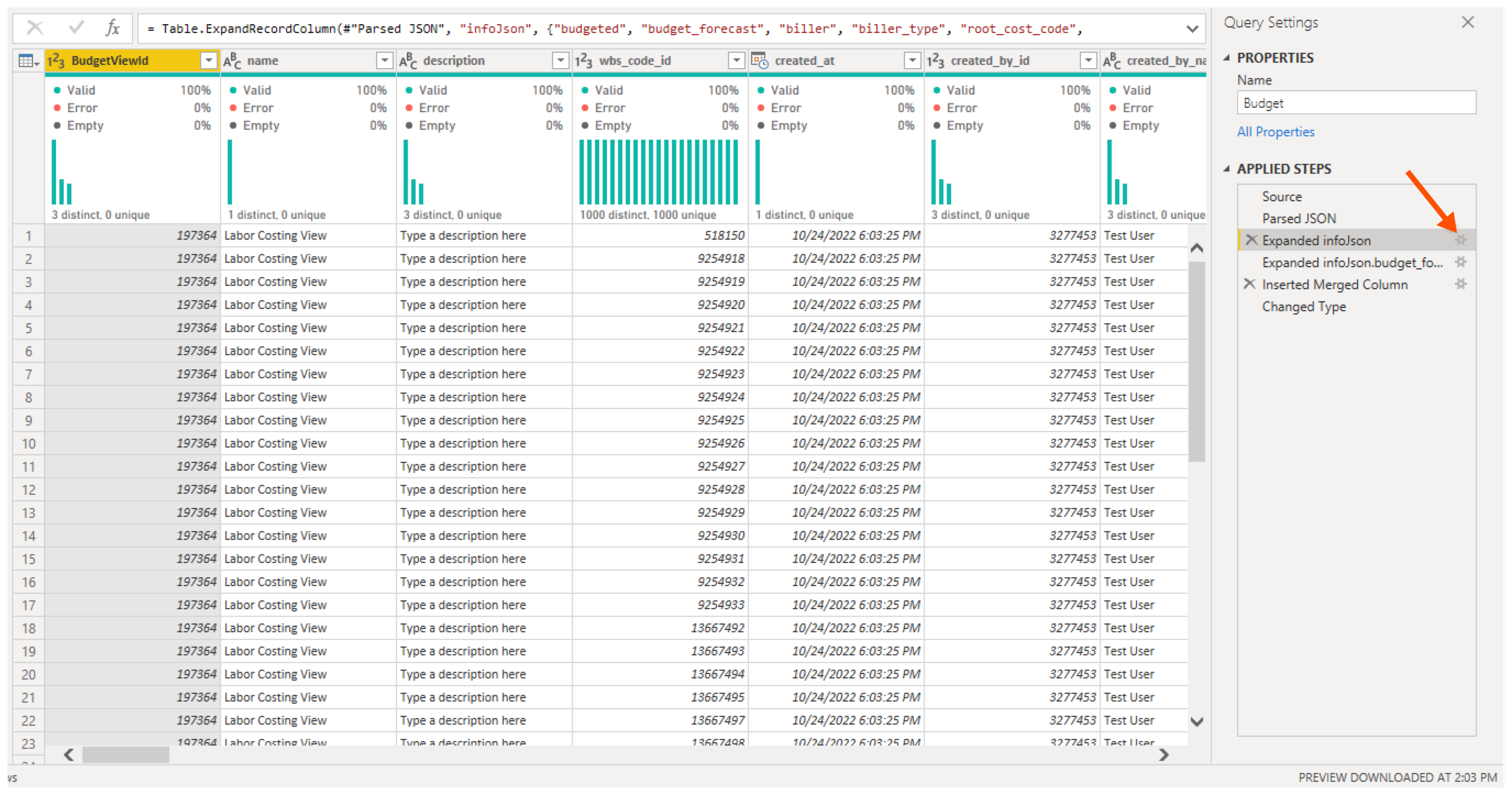Click created_at date cell in row 3
The width and height of the screenshot is (1512, 795).
click(836, 281)
